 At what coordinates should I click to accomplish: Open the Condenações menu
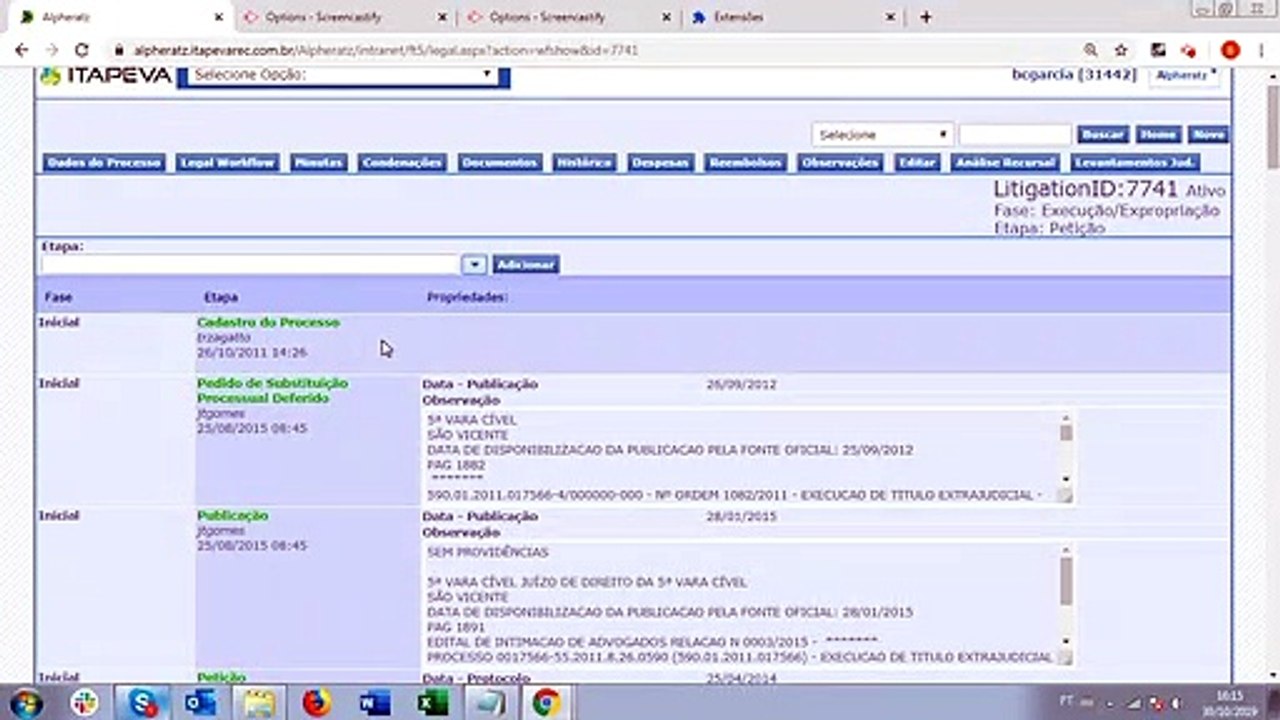click(x=402, y=162)
